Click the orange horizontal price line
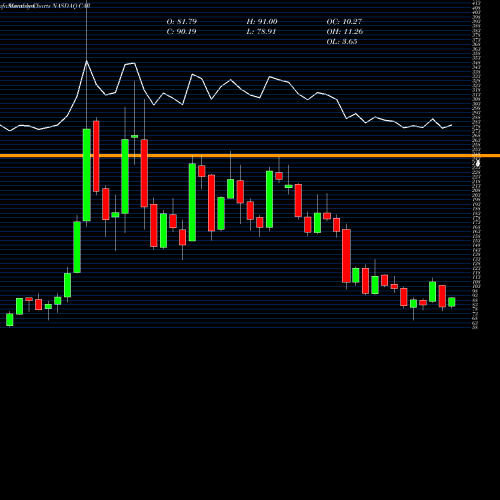The height and width of the screenshot is (500, 500). 250,156
